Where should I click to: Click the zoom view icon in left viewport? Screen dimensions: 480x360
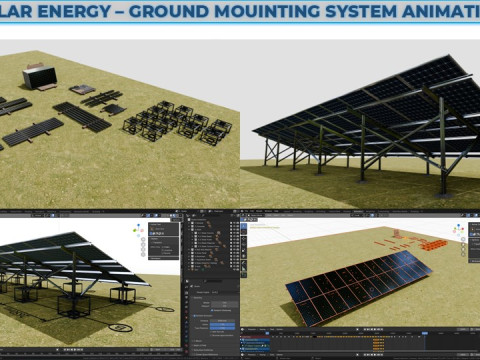point(143,239)
